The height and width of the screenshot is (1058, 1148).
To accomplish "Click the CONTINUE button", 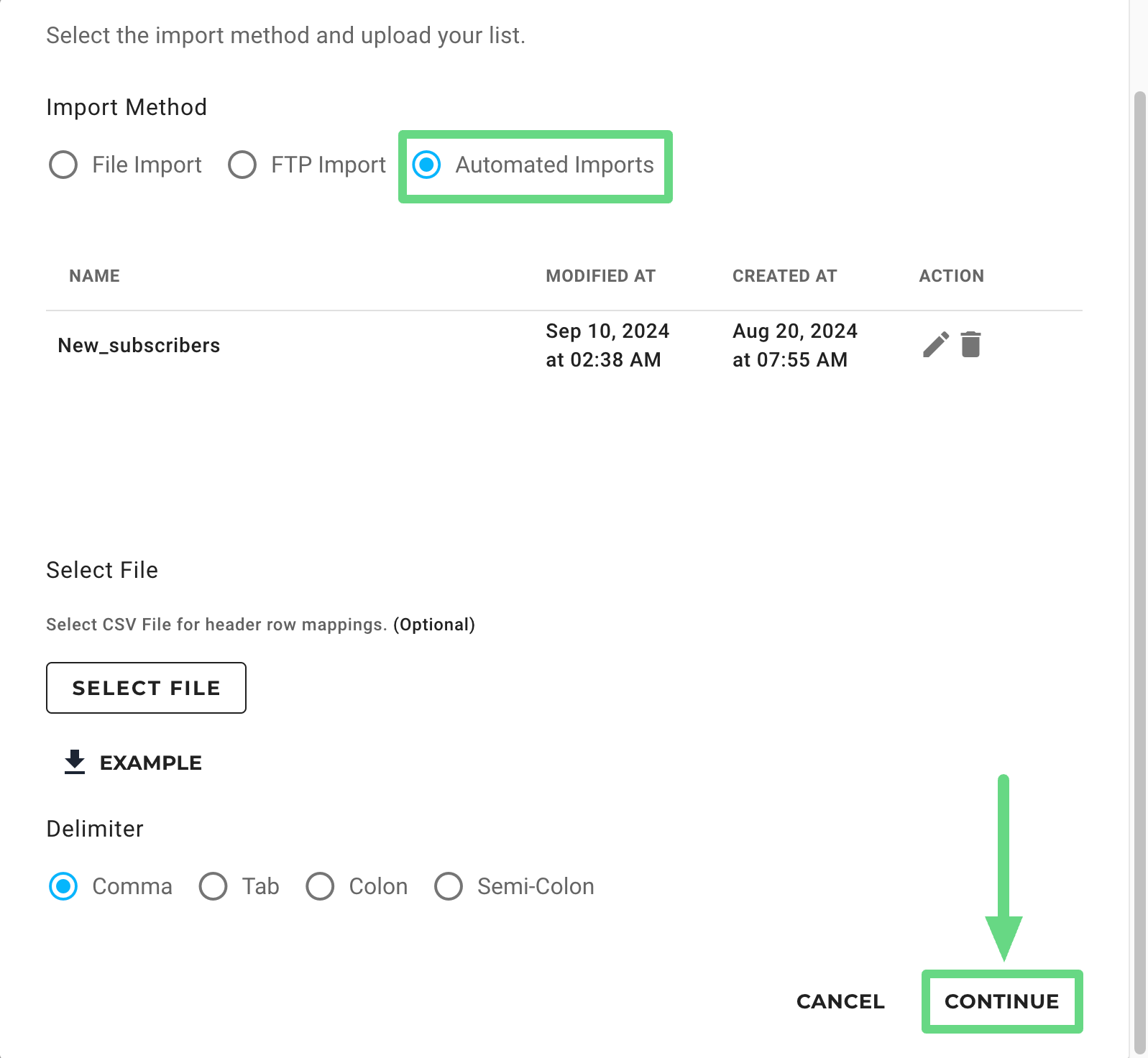I will (x=1002, y=1001).
